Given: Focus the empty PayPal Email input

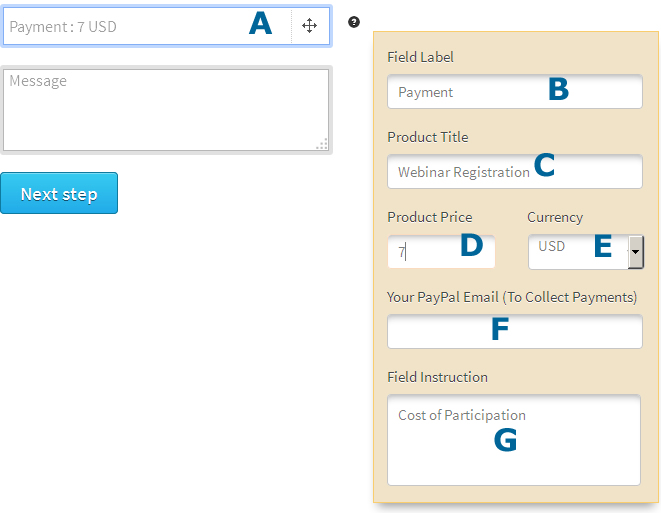Looking at the screenshot, I should [515, 331].
